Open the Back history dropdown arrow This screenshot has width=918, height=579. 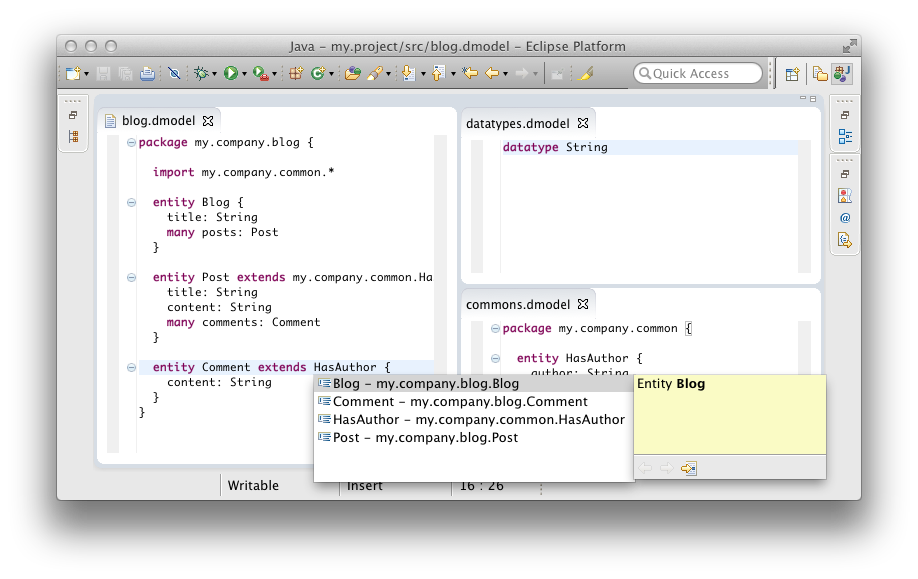[505, 74]
